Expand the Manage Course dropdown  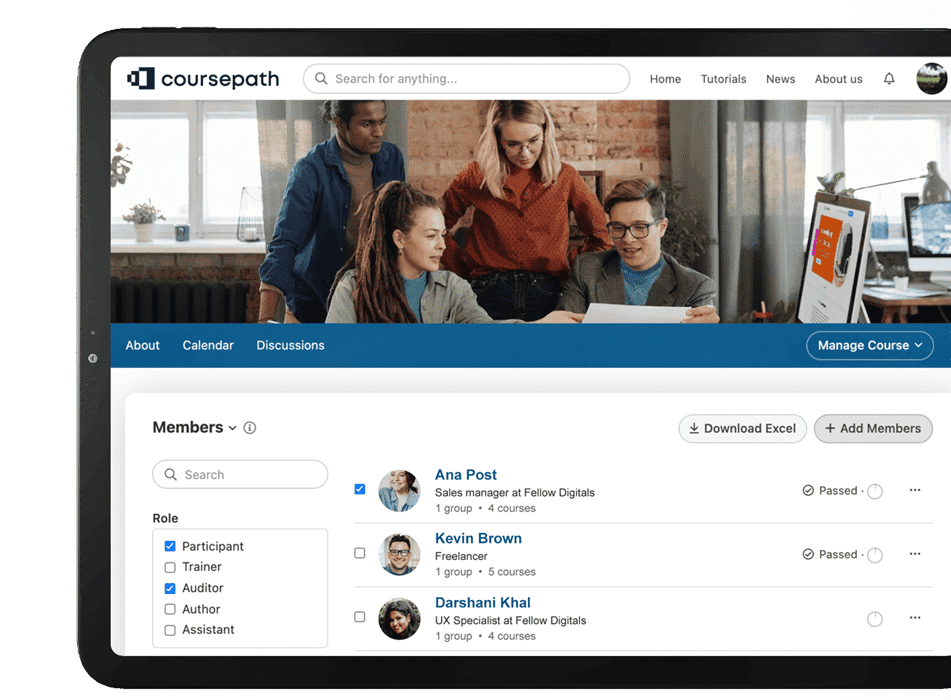click(x=869, y=346)
